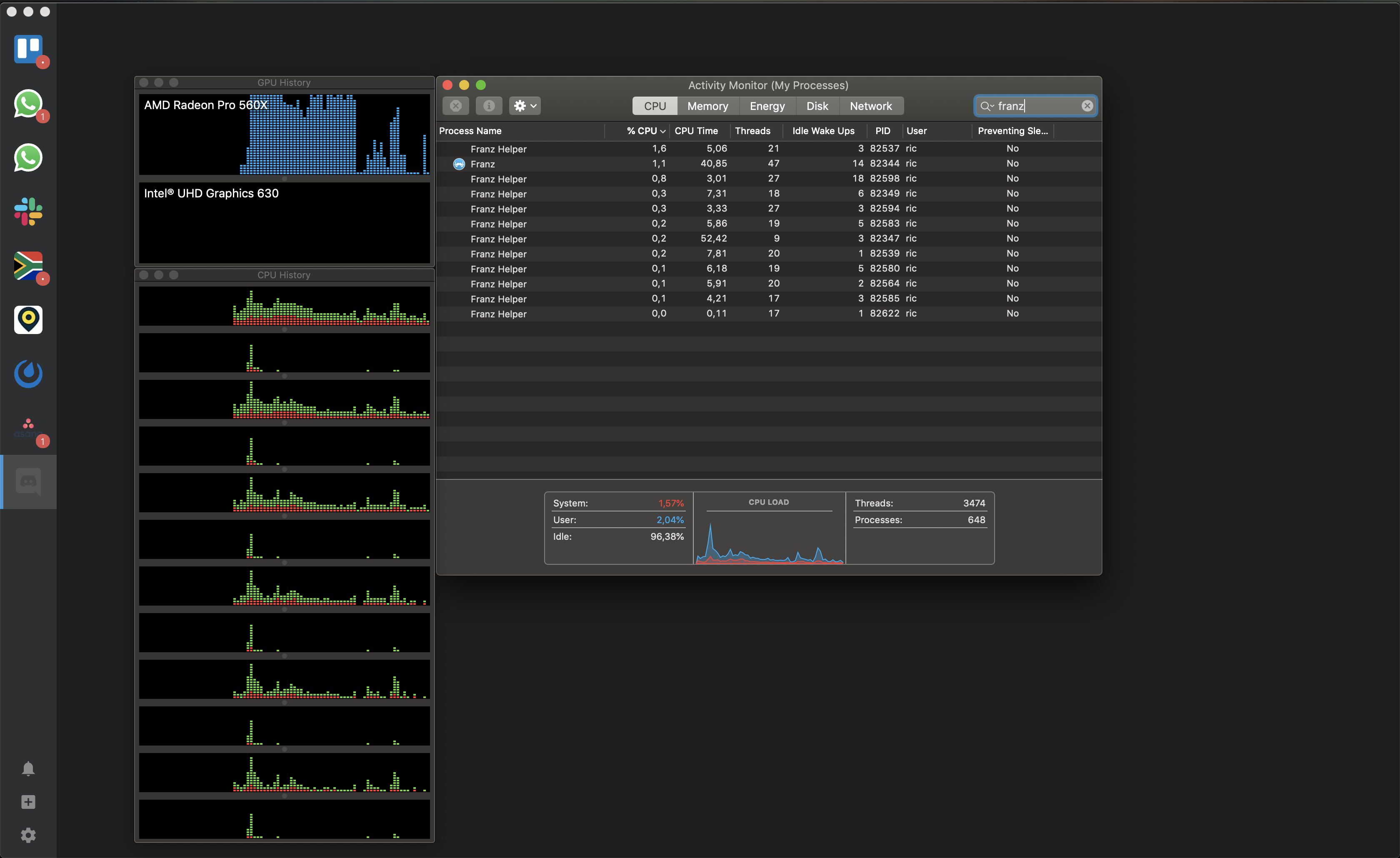
Task: Click the inspect process info button
Action: [x=489, y=106]
